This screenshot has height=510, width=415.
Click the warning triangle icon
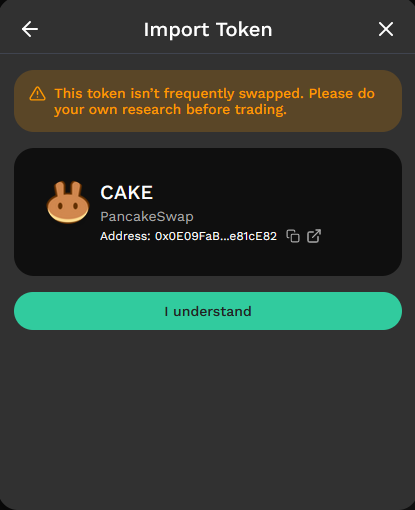[x=37, y=94]
